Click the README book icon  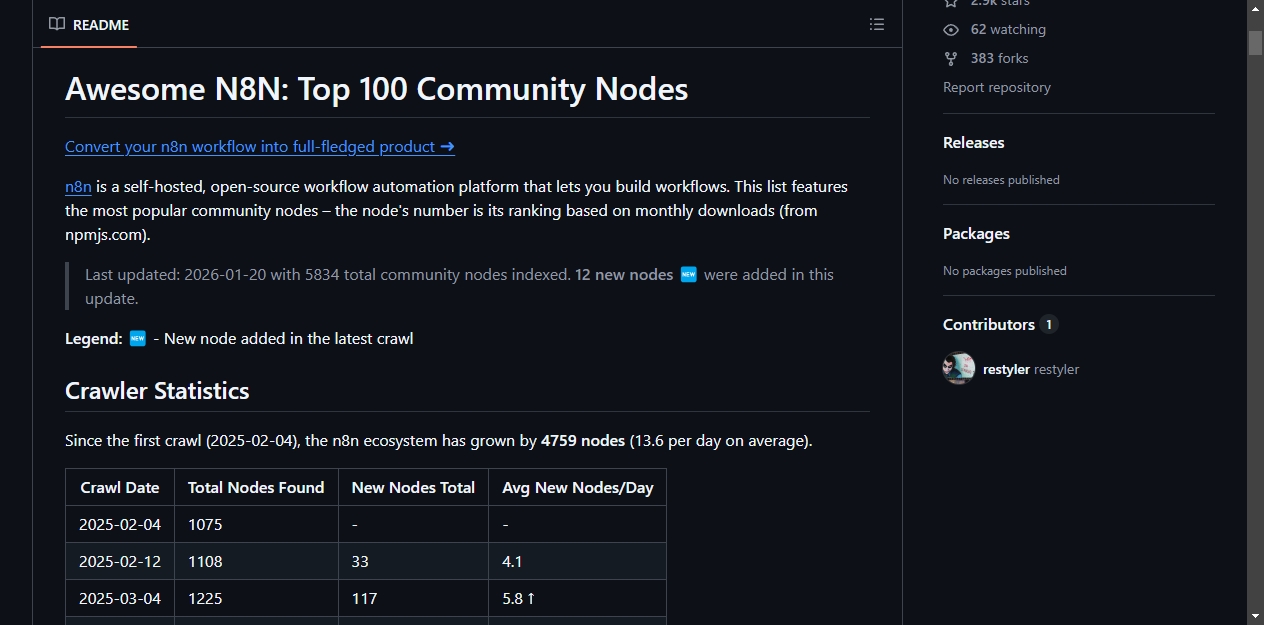click(x=57, y=24)
